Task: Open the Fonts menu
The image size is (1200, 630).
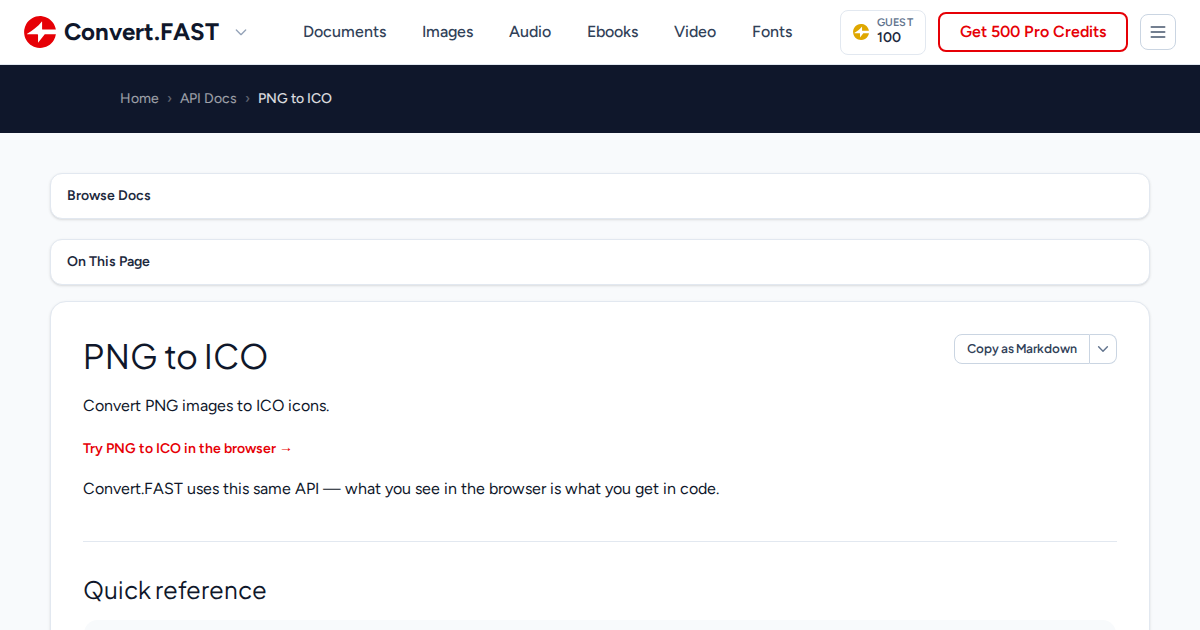Action: (772, 32)
